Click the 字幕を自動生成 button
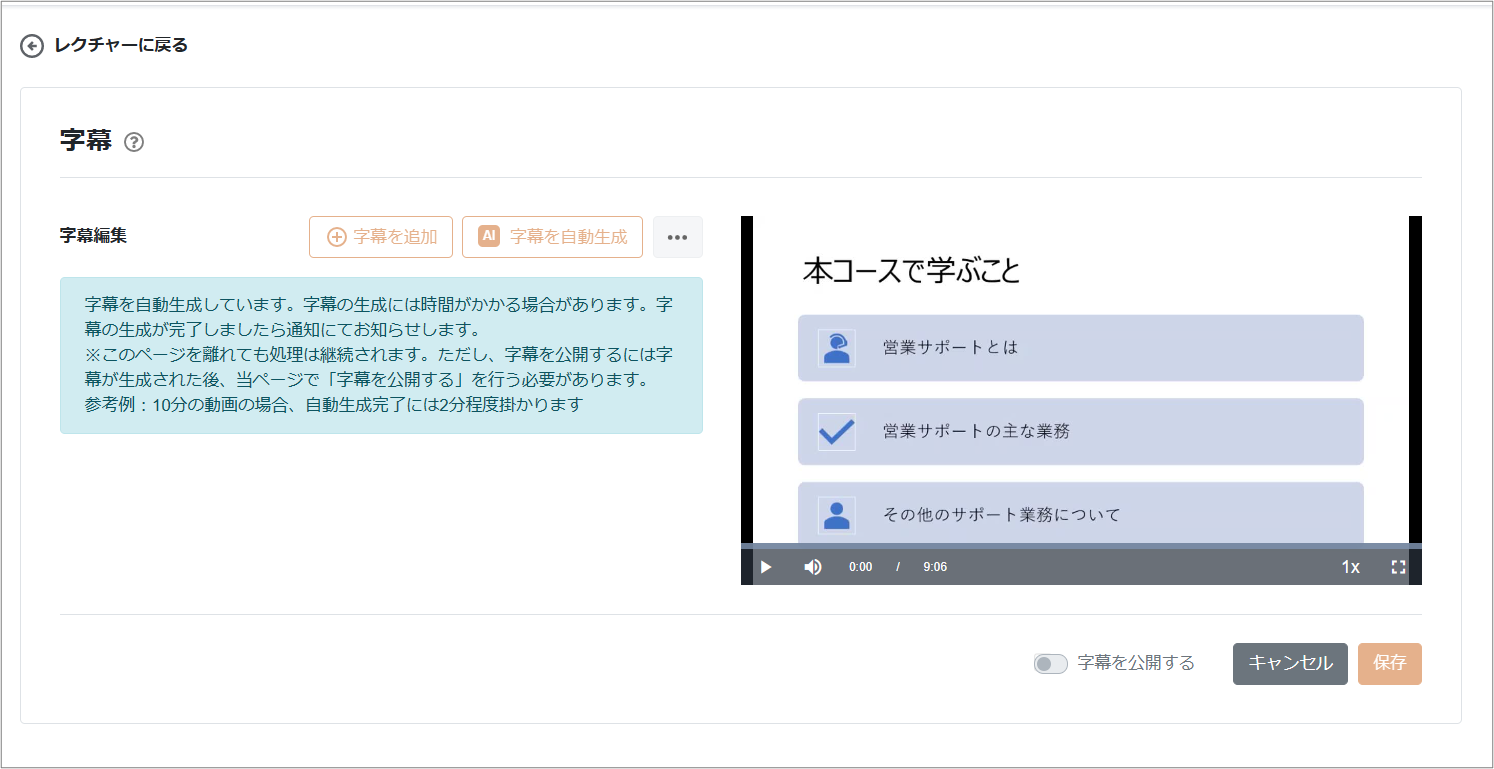Screen dimensions: 1494x769 click(552, 237)
